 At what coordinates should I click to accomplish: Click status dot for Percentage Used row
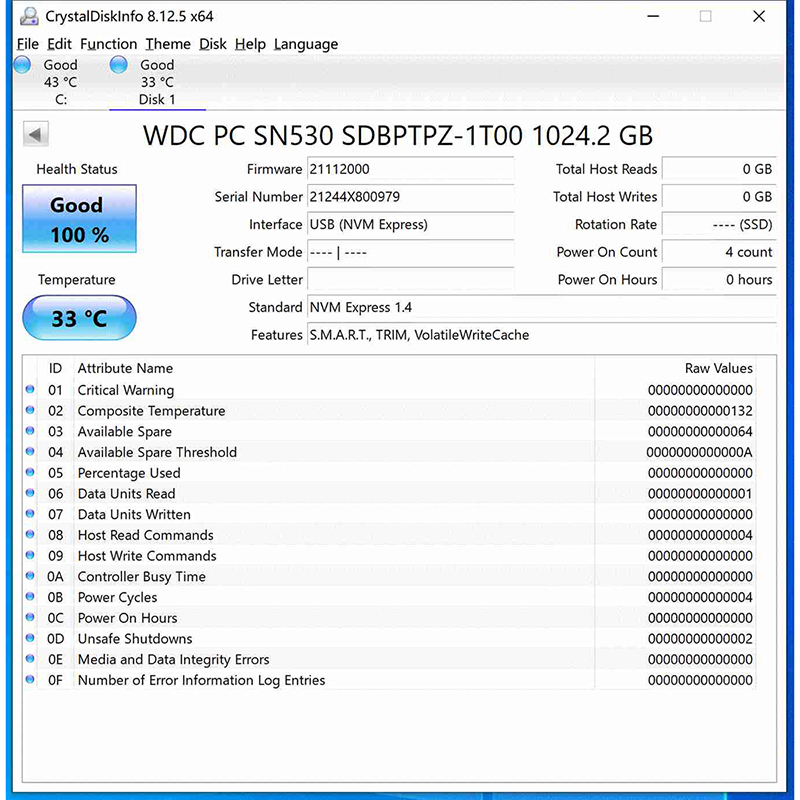tap(30, 472)
